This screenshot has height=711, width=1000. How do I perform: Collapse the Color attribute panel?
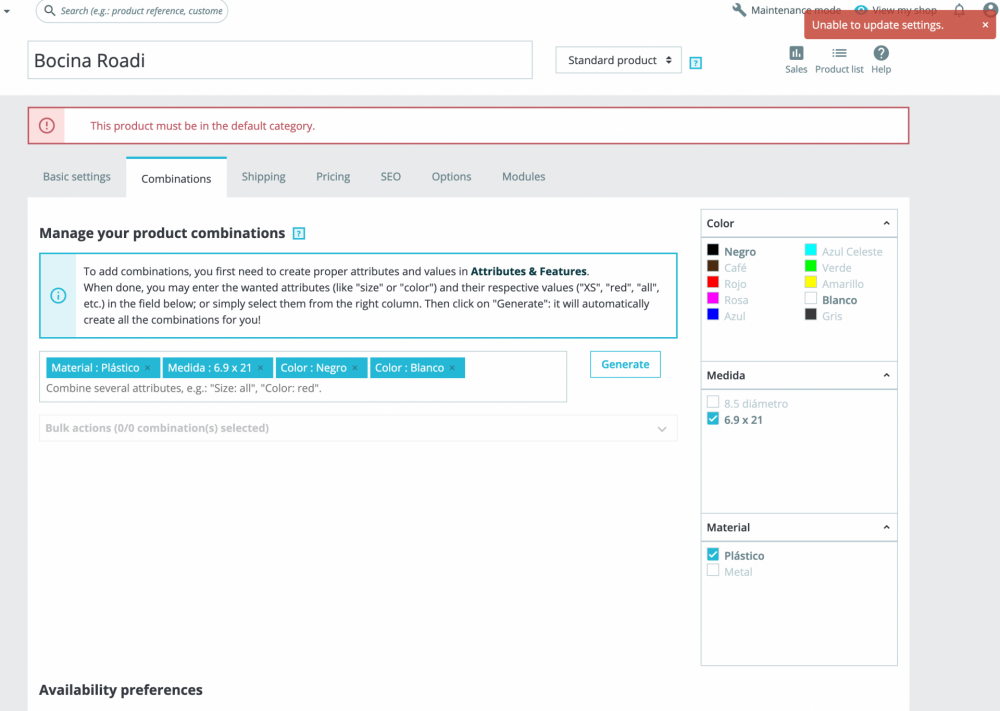[x=886, y=223]
